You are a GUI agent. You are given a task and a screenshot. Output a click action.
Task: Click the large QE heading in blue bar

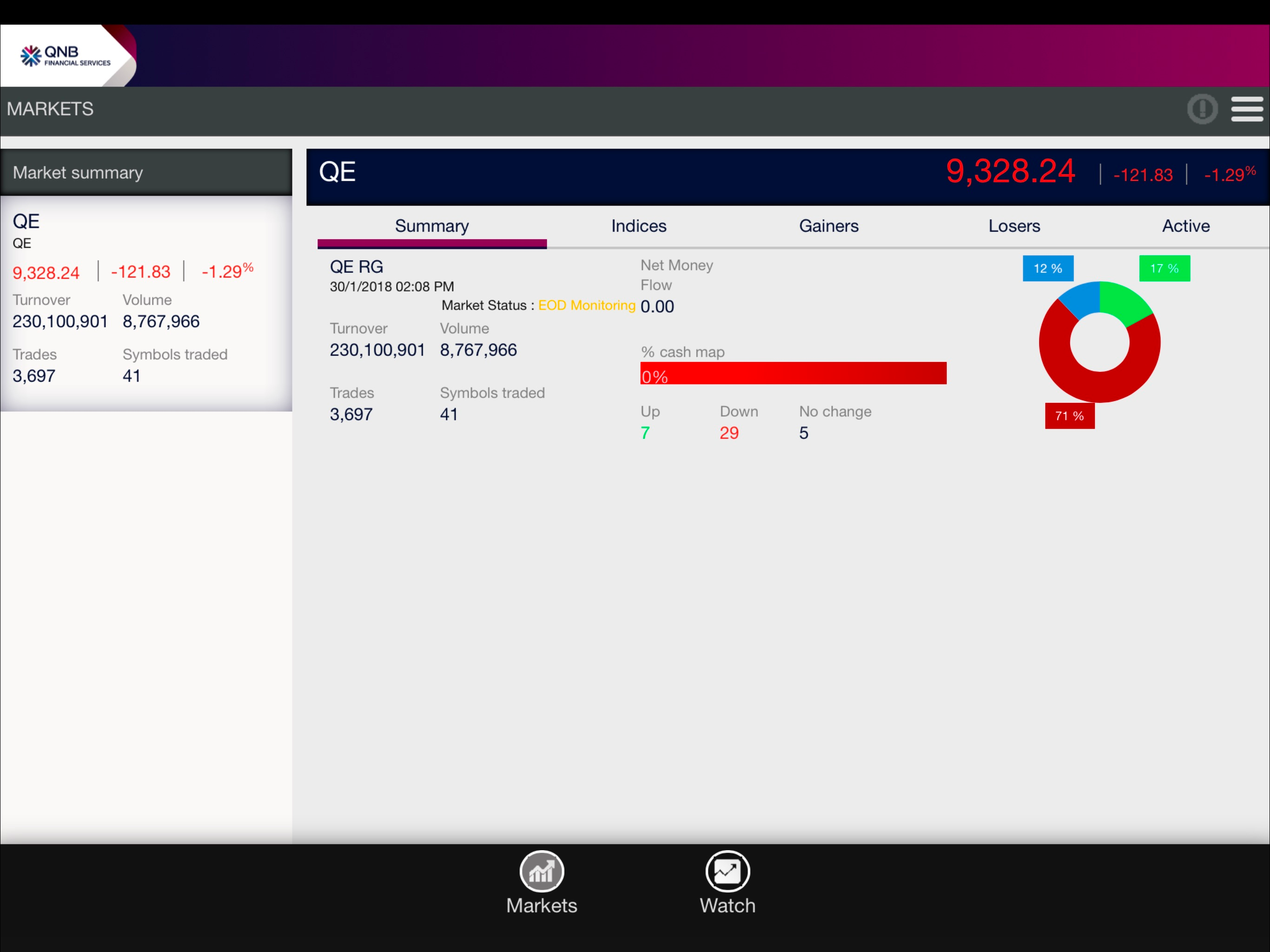[337, 172]
